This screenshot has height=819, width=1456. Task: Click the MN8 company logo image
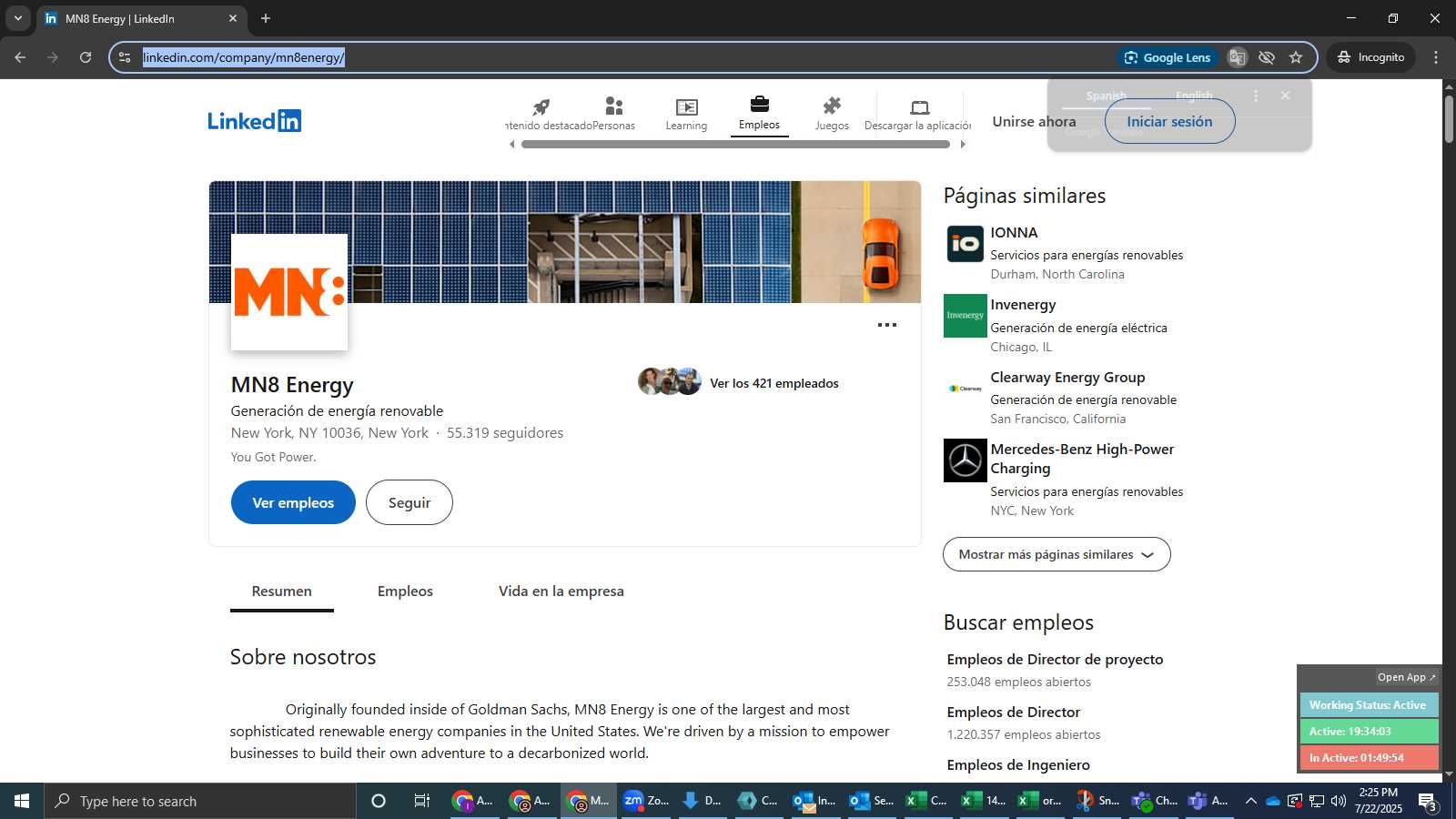[x=289, y=292]
